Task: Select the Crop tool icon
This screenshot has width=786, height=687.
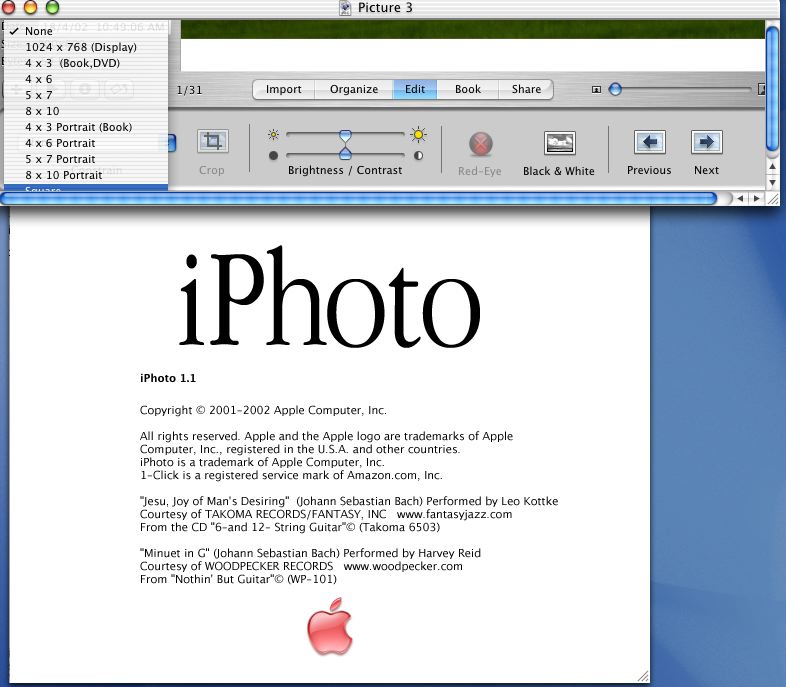Action: 213,141
